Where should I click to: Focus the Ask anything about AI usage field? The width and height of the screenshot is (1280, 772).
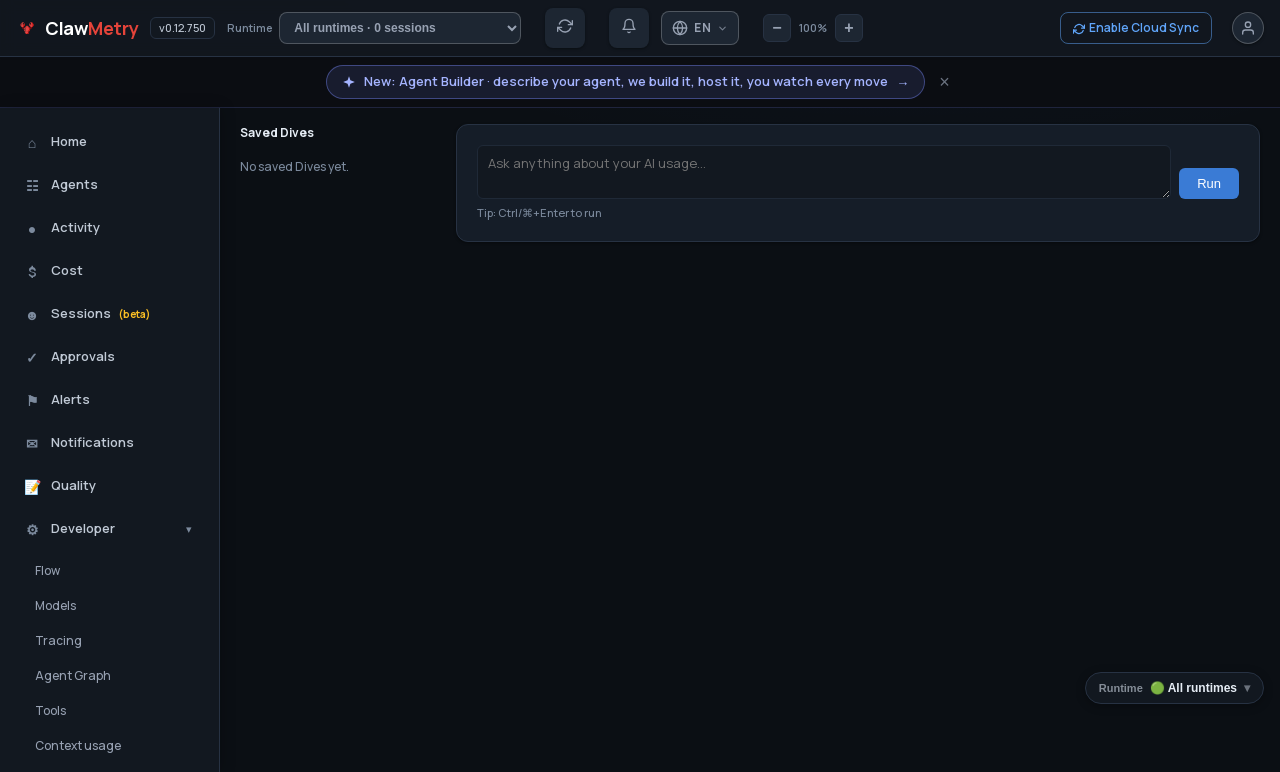click(x=824, y=172)
